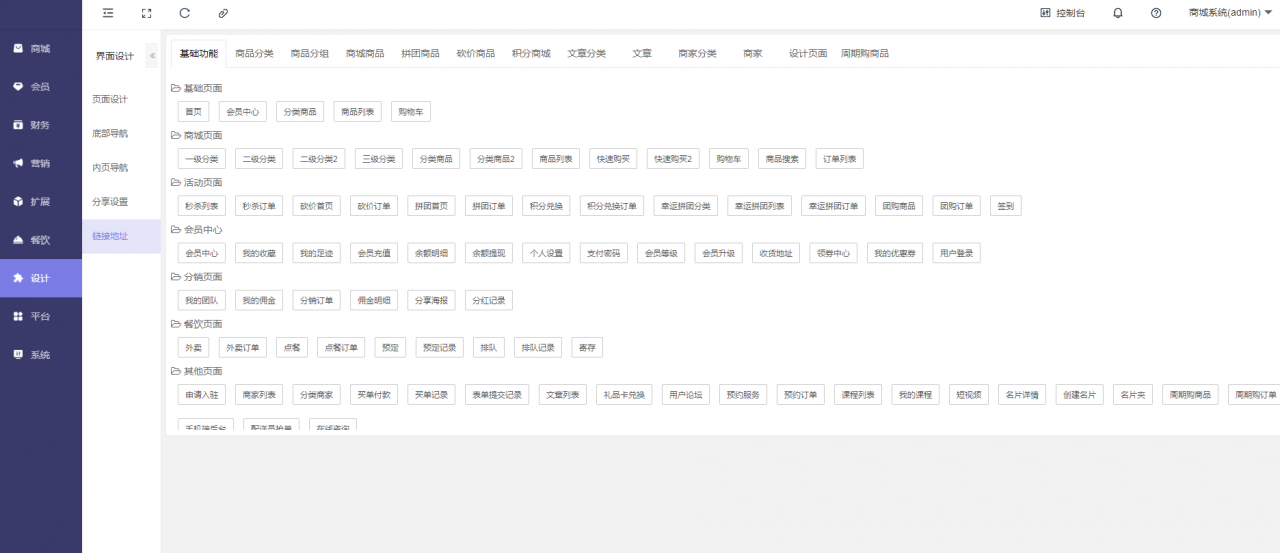The image size is (1280, 553).
Task: Click the 我的收藏 link button
Action: pyautogui.click(x=260, y=253)
